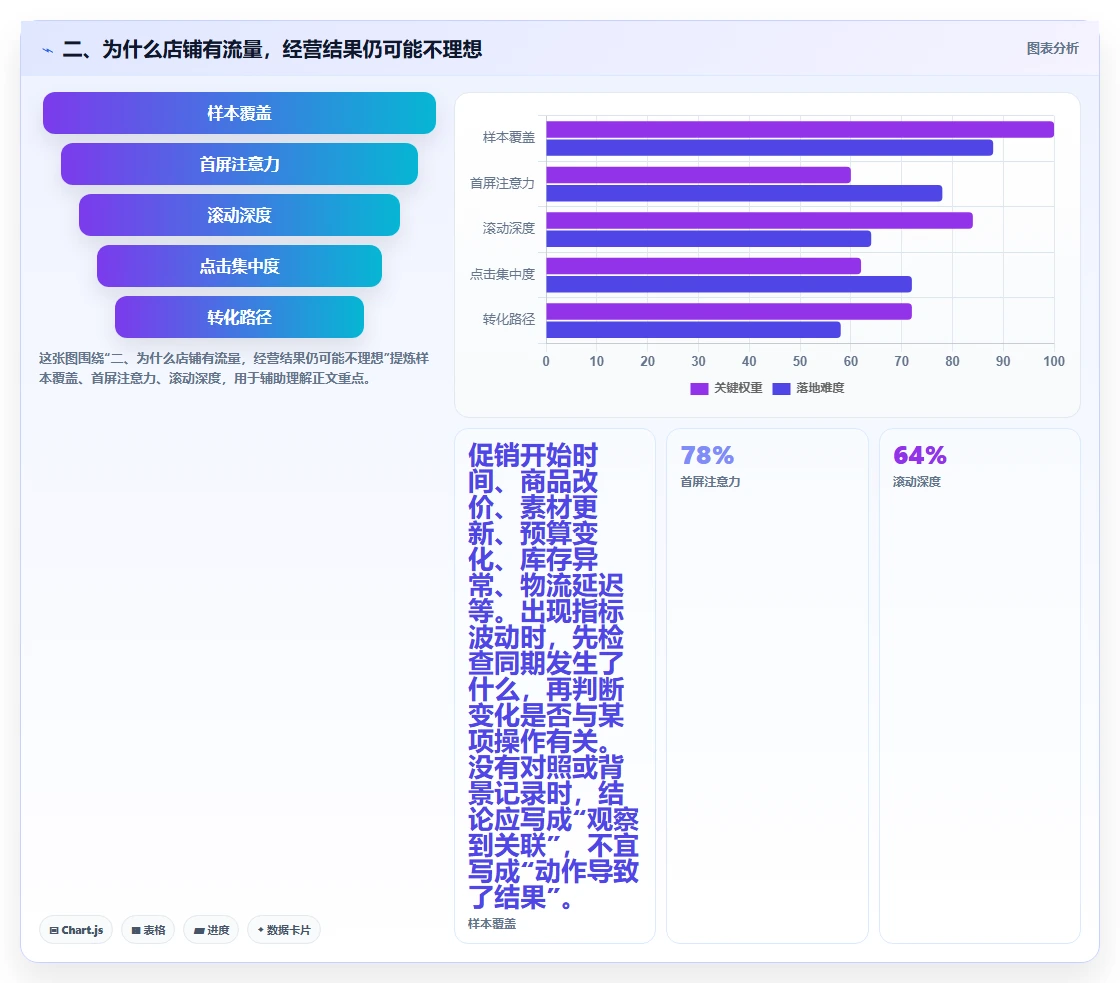
Task: Click the small icon before the section title
Action: tap(47, 50)
